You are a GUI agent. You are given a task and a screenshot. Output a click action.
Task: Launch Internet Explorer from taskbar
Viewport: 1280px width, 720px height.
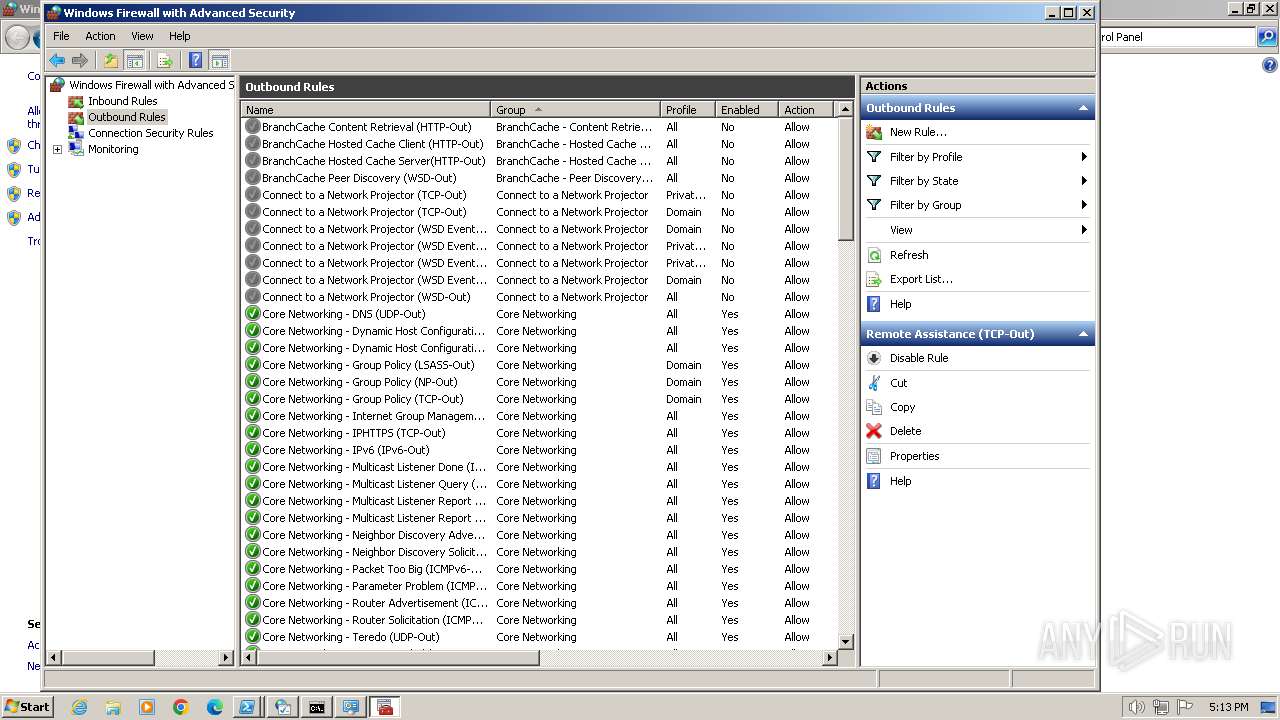pos(79,707)
